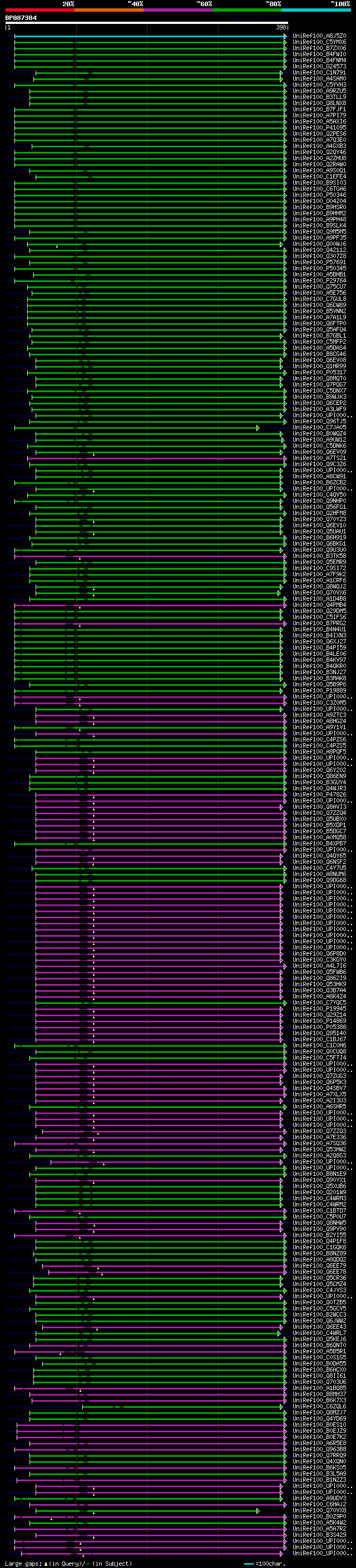The width and height of the screenshot is (356, 1568).
Task: Select label UniRef100_C6HAJ2
Action: point(319,1504)
